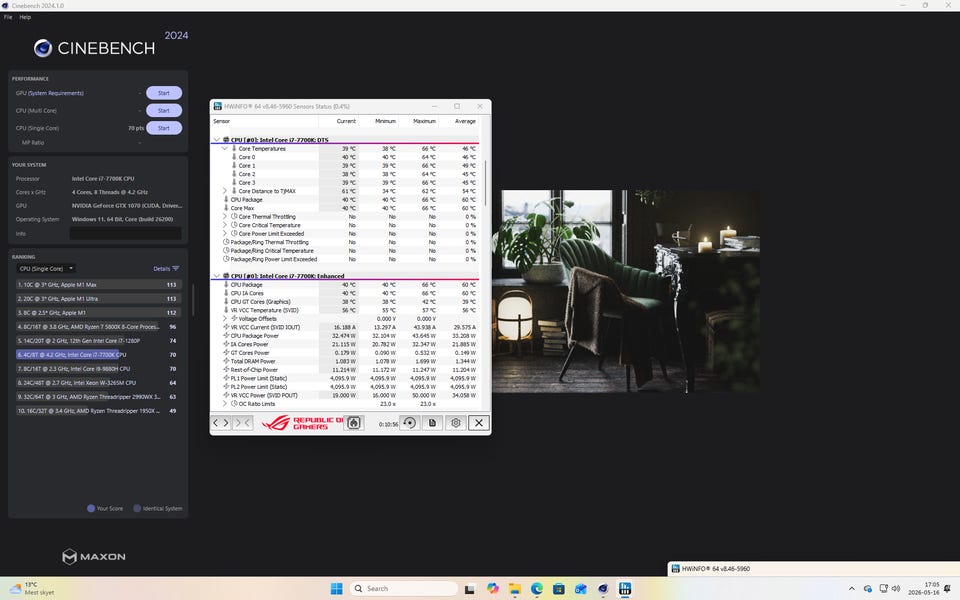The height and width of the screenshot is (600, 960).
Task: Open Outlook from the taskbar
Action: click(580, 588)
